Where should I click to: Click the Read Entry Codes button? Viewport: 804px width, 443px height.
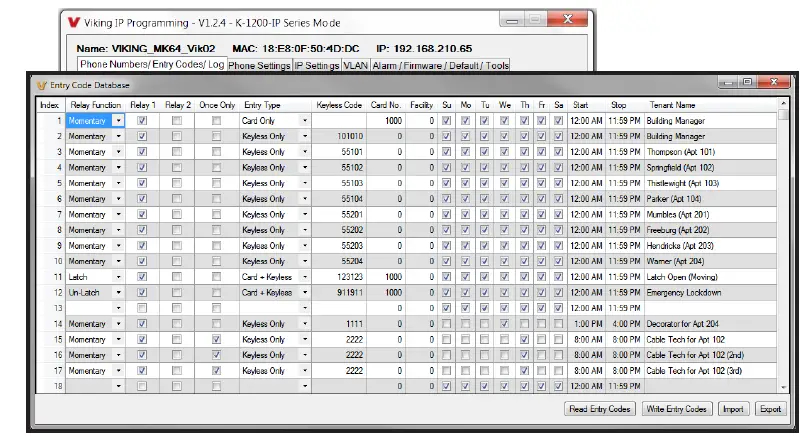pyautogui.click(x=599, y=409)
